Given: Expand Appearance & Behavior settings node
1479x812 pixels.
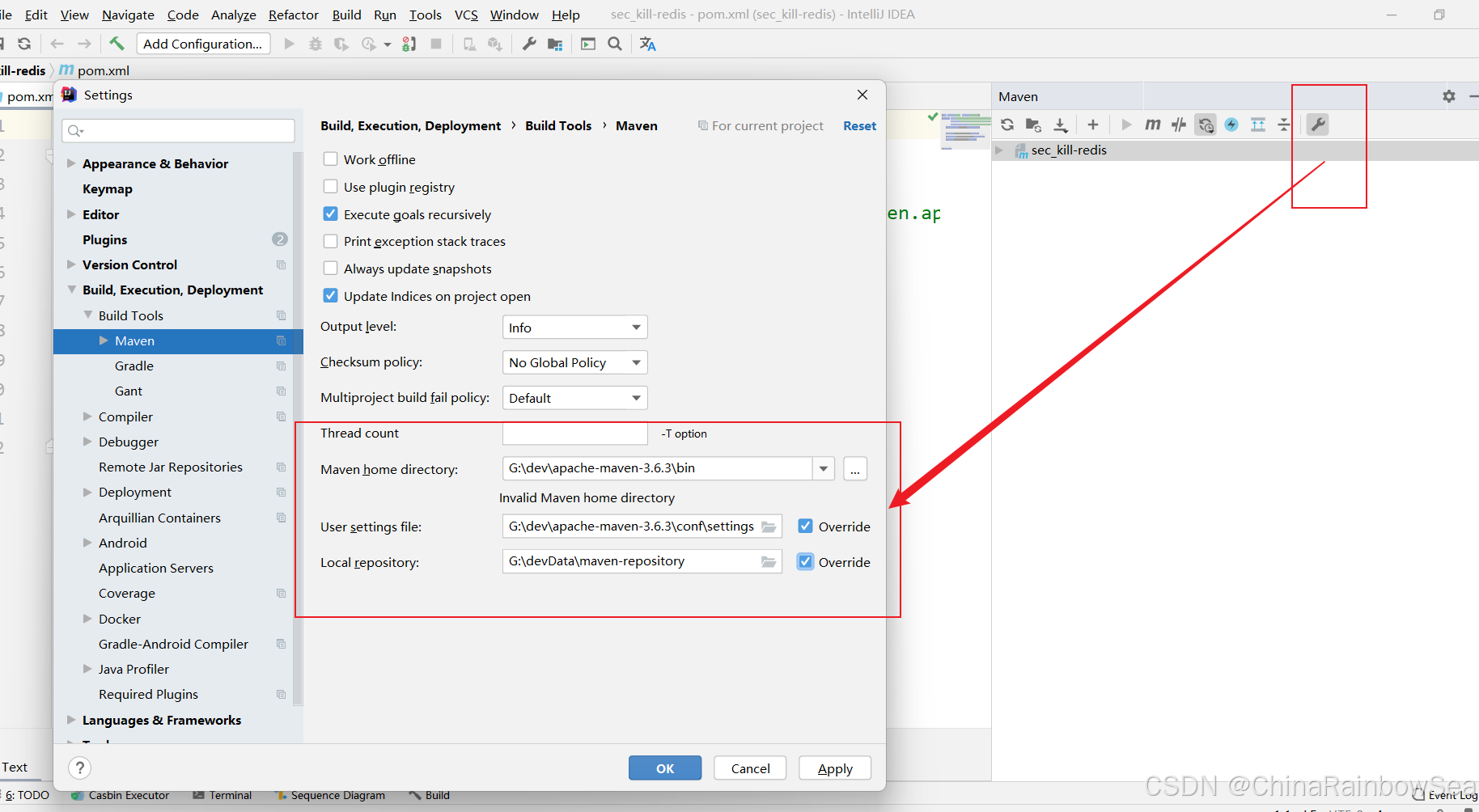Looking at the screenshot, I should click(71, 163).
